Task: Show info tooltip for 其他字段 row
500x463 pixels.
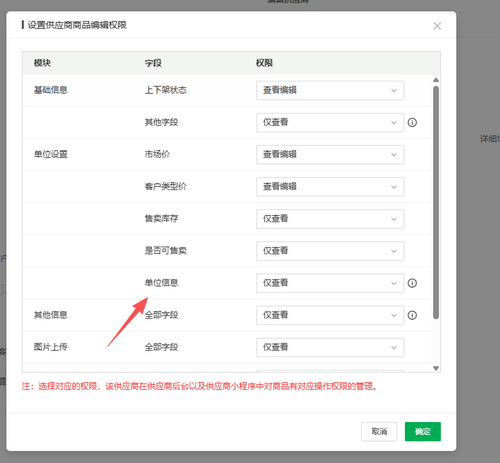Action: (412, 122)
